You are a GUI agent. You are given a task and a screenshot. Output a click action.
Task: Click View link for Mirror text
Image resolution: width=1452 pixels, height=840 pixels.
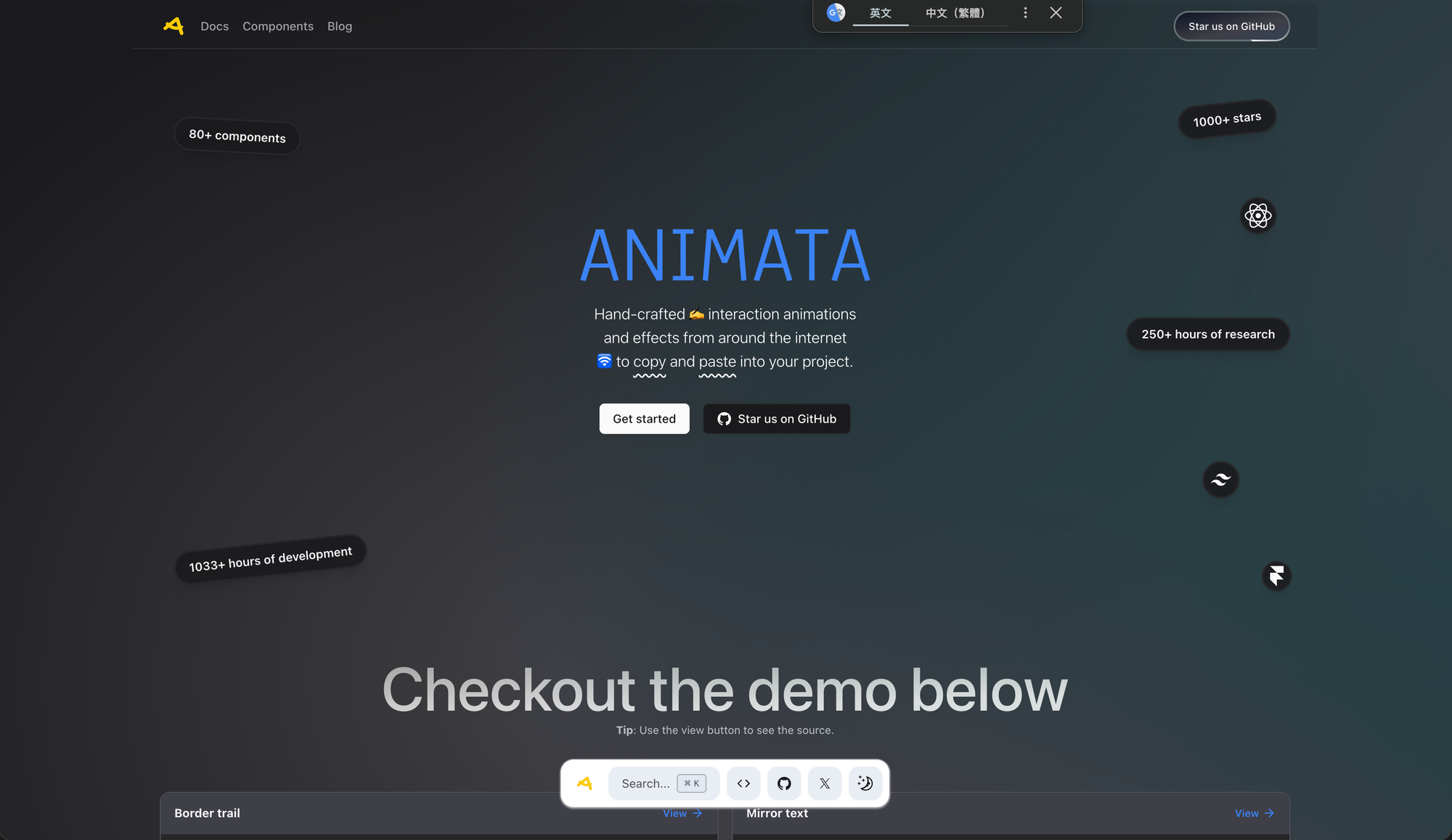1254,813
